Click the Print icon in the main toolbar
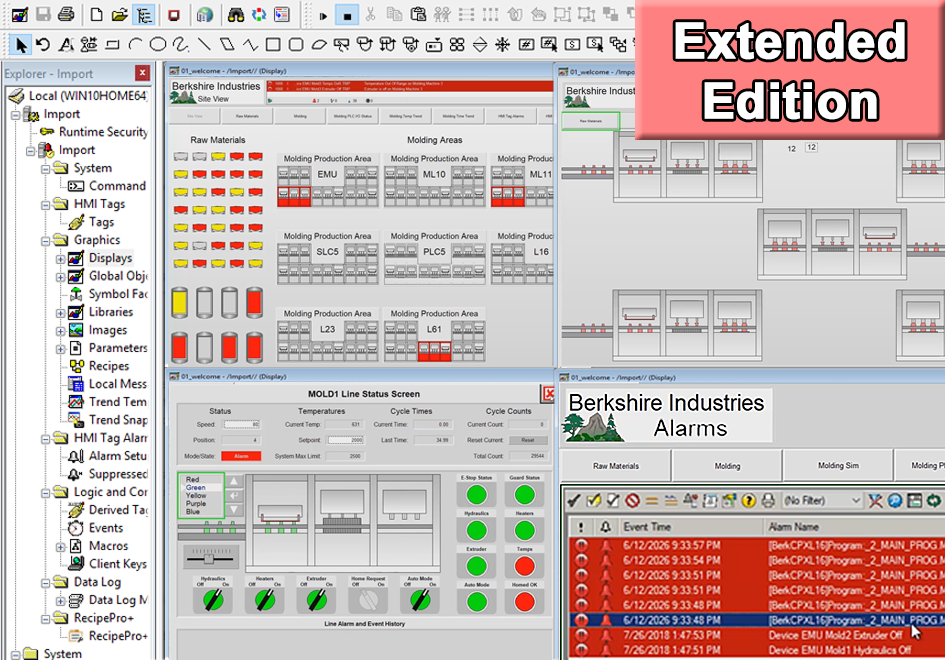The image size is (945, 660). 65,14
